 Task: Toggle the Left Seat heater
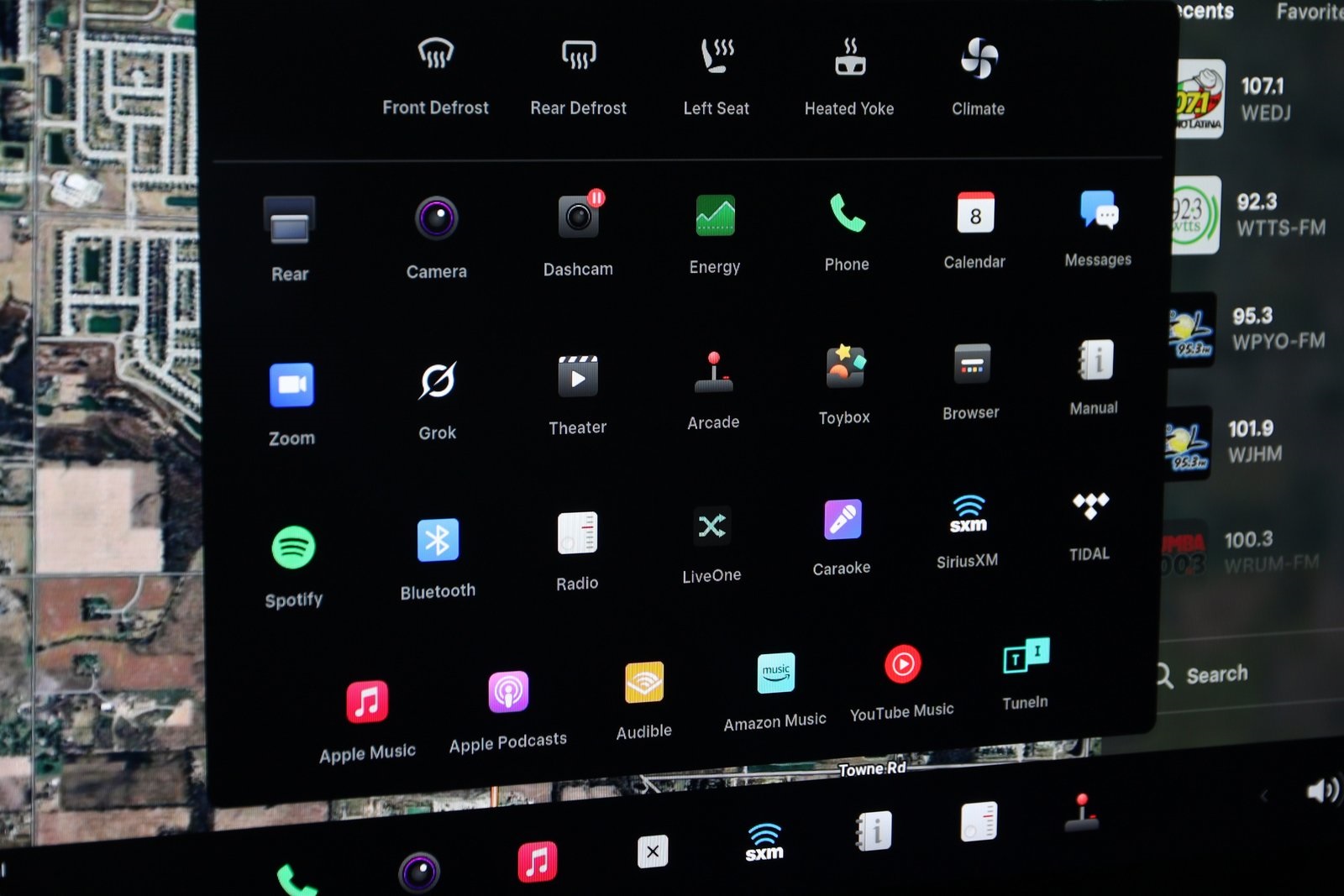point(717,57)
